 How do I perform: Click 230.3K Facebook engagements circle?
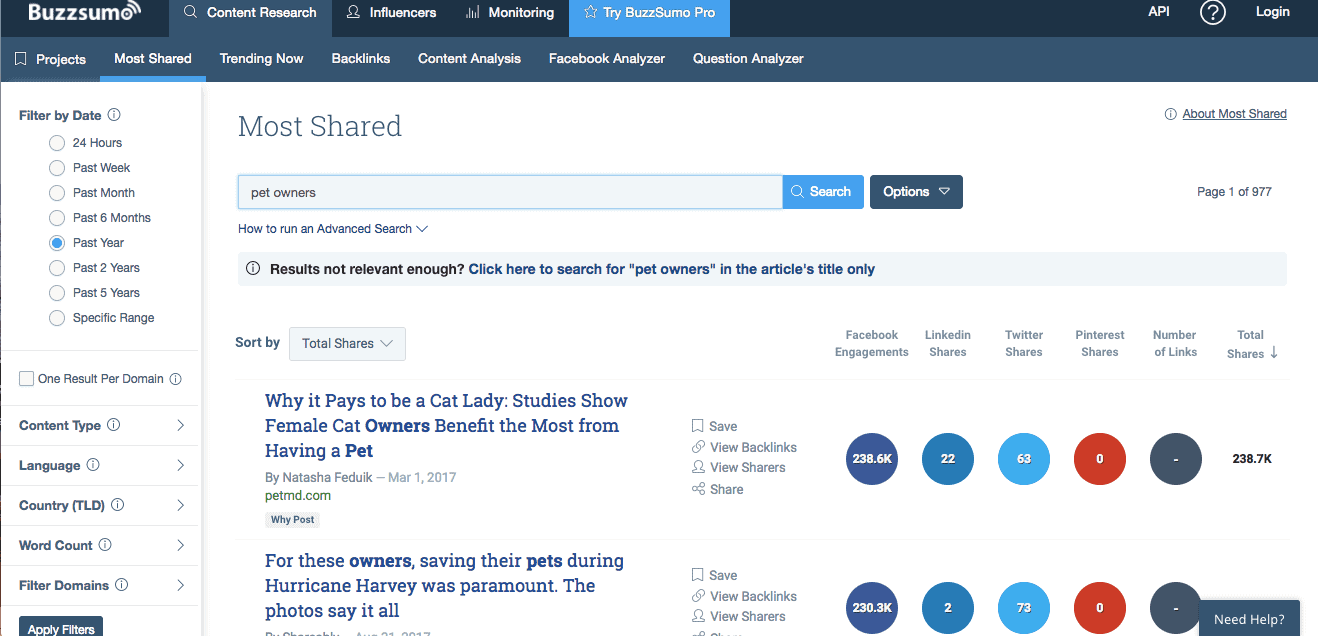(872, 608)
